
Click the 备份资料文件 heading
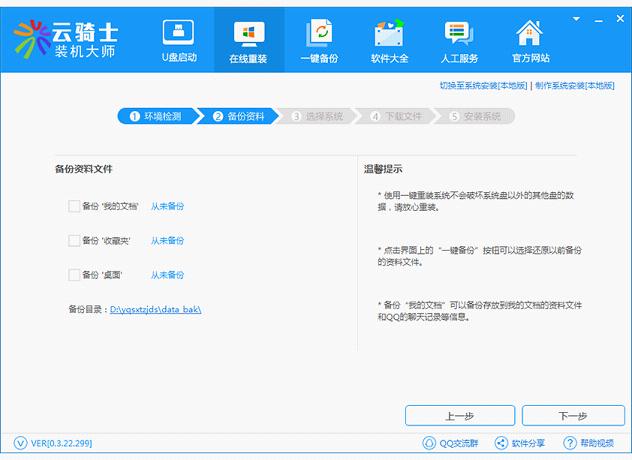pyautogui.click(x=83, y=169)
